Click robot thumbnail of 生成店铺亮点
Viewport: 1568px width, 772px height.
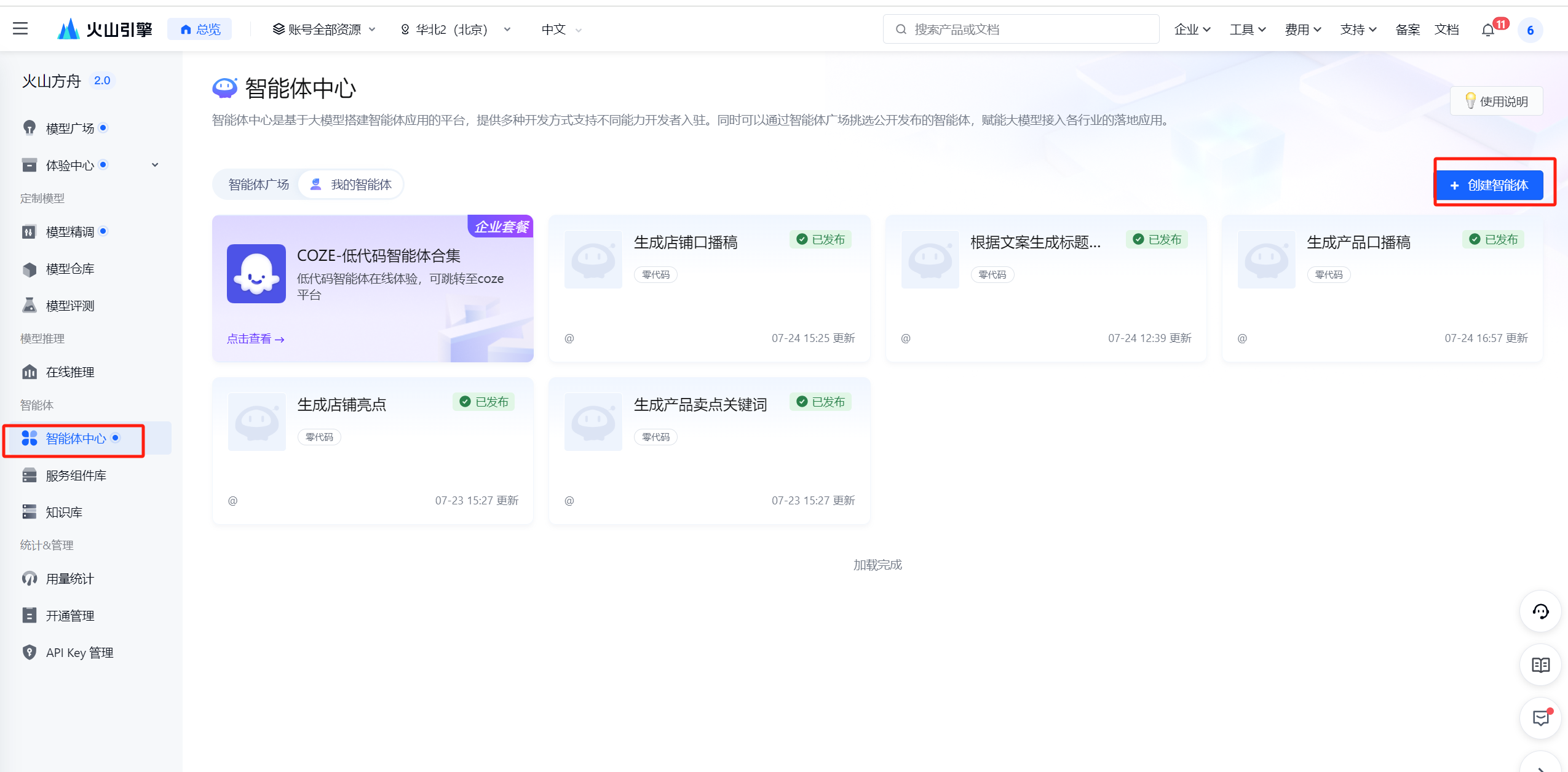click(x=256, y=421)
